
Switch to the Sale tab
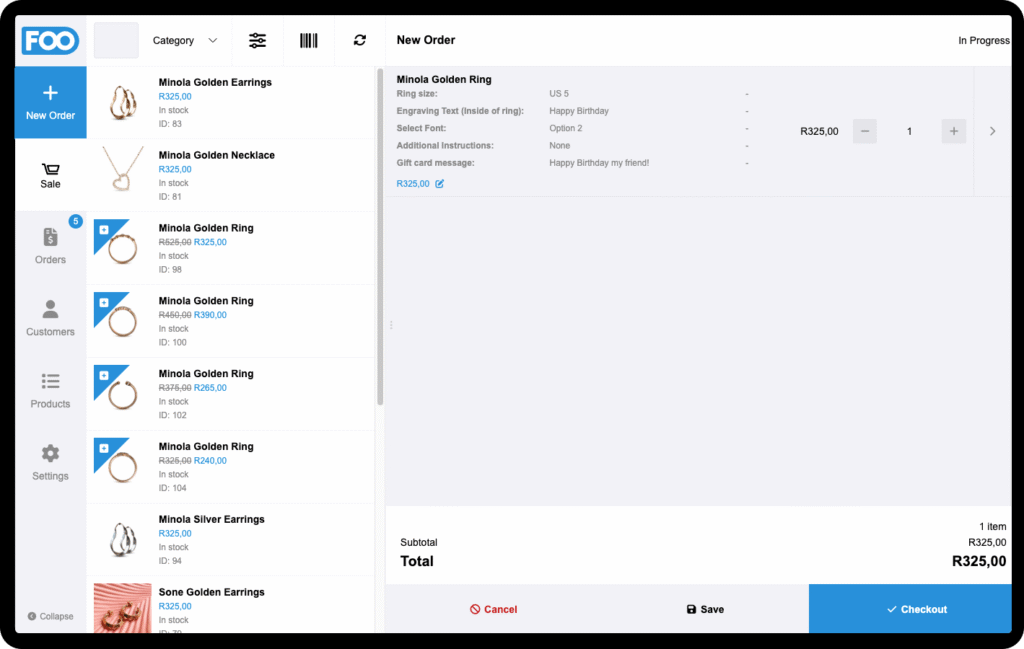pos(50,175)
